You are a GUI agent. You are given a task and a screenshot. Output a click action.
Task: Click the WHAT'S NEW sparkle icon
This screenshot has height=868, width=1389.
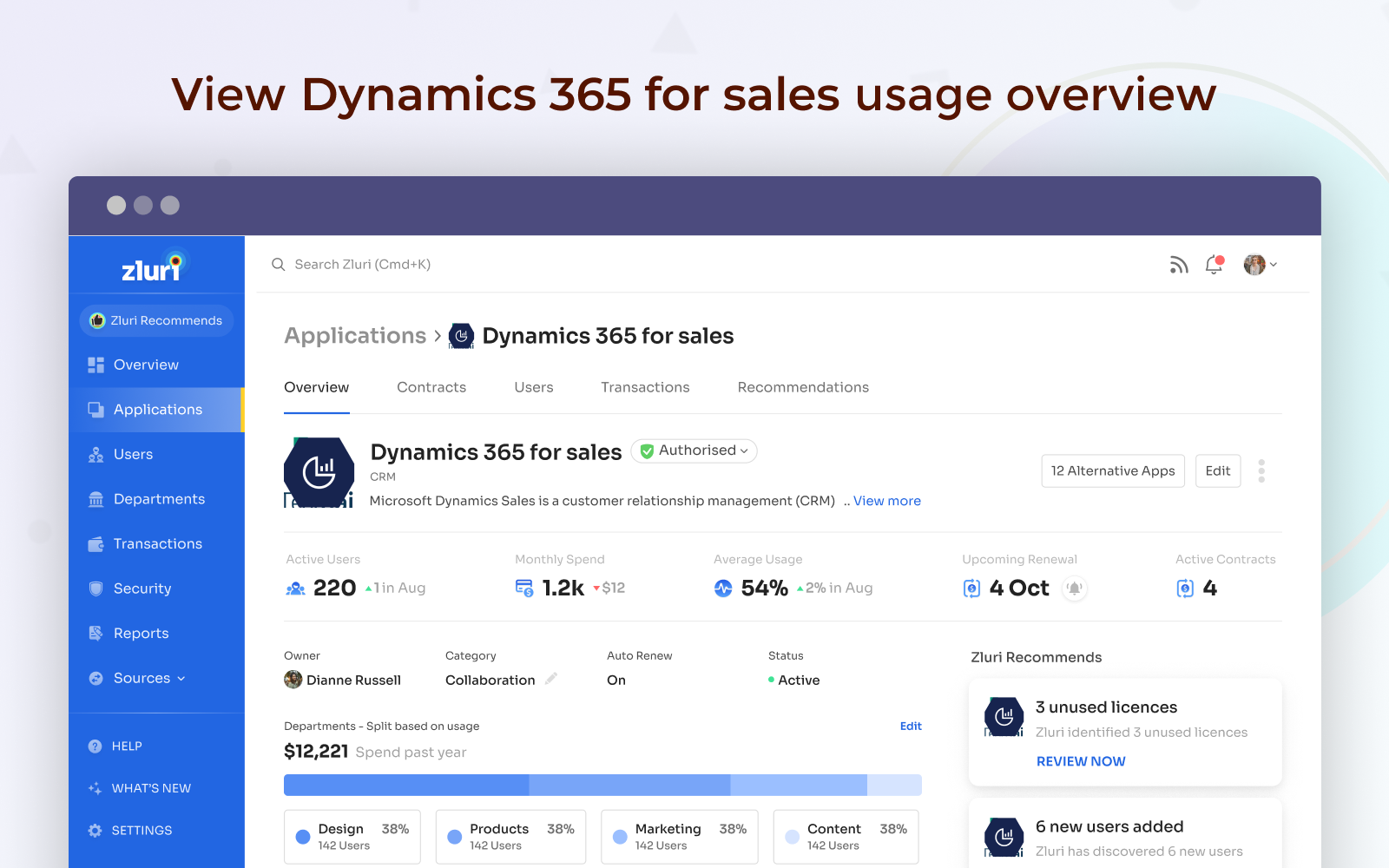click(95, 788)
